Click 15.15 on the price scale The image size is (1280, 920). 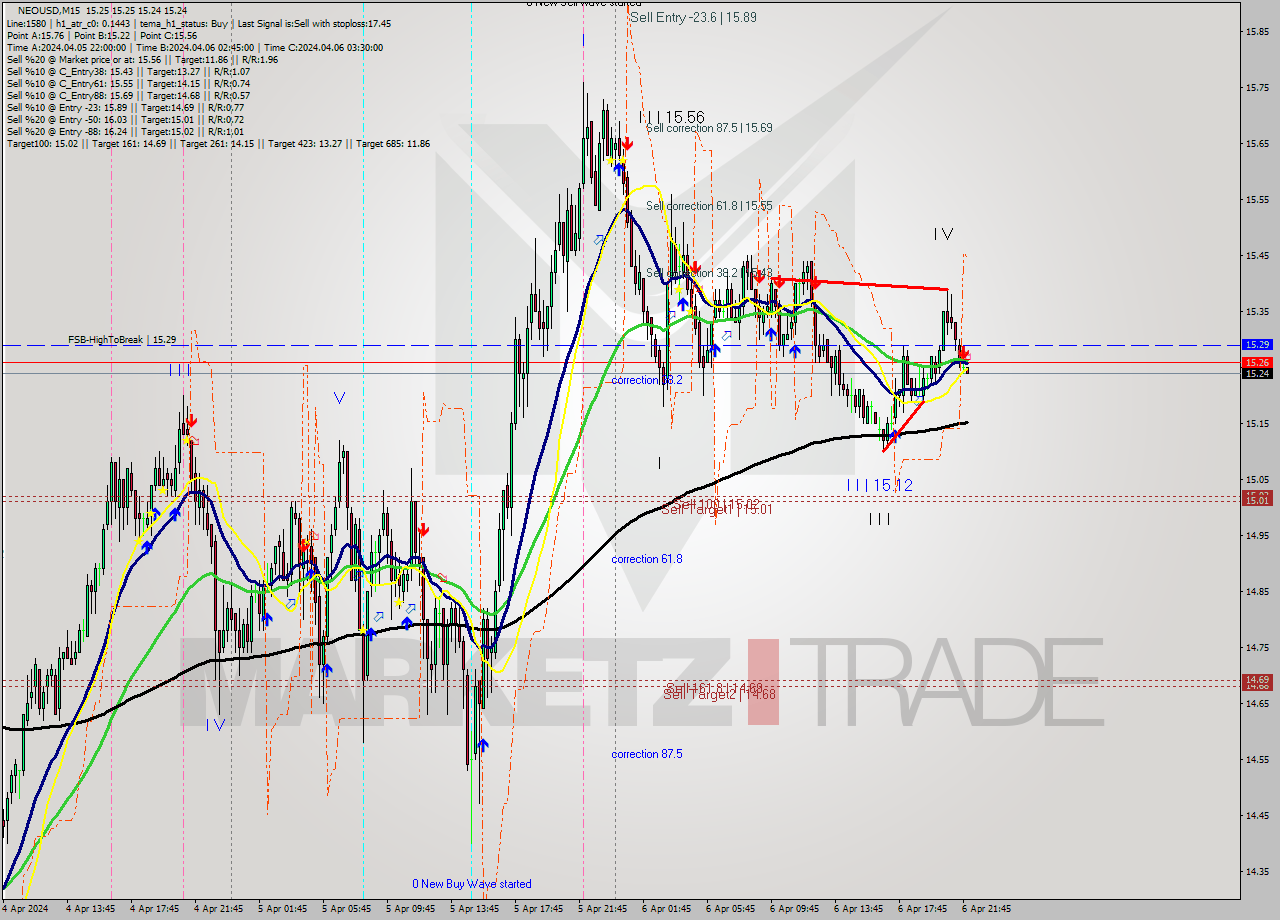[1257, 424]
